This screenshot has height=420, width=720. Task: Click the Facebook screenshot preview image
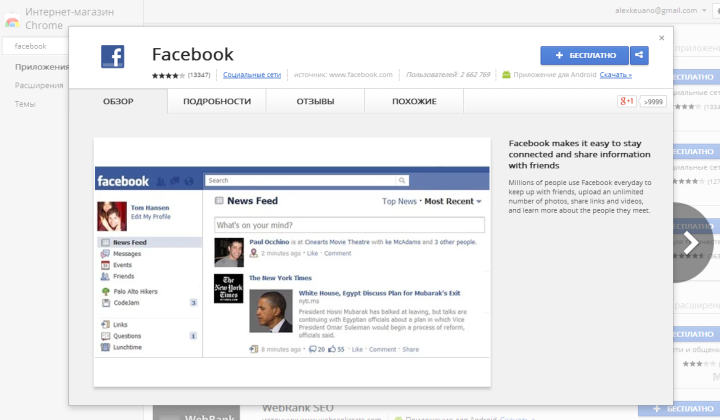click(292, 261)
